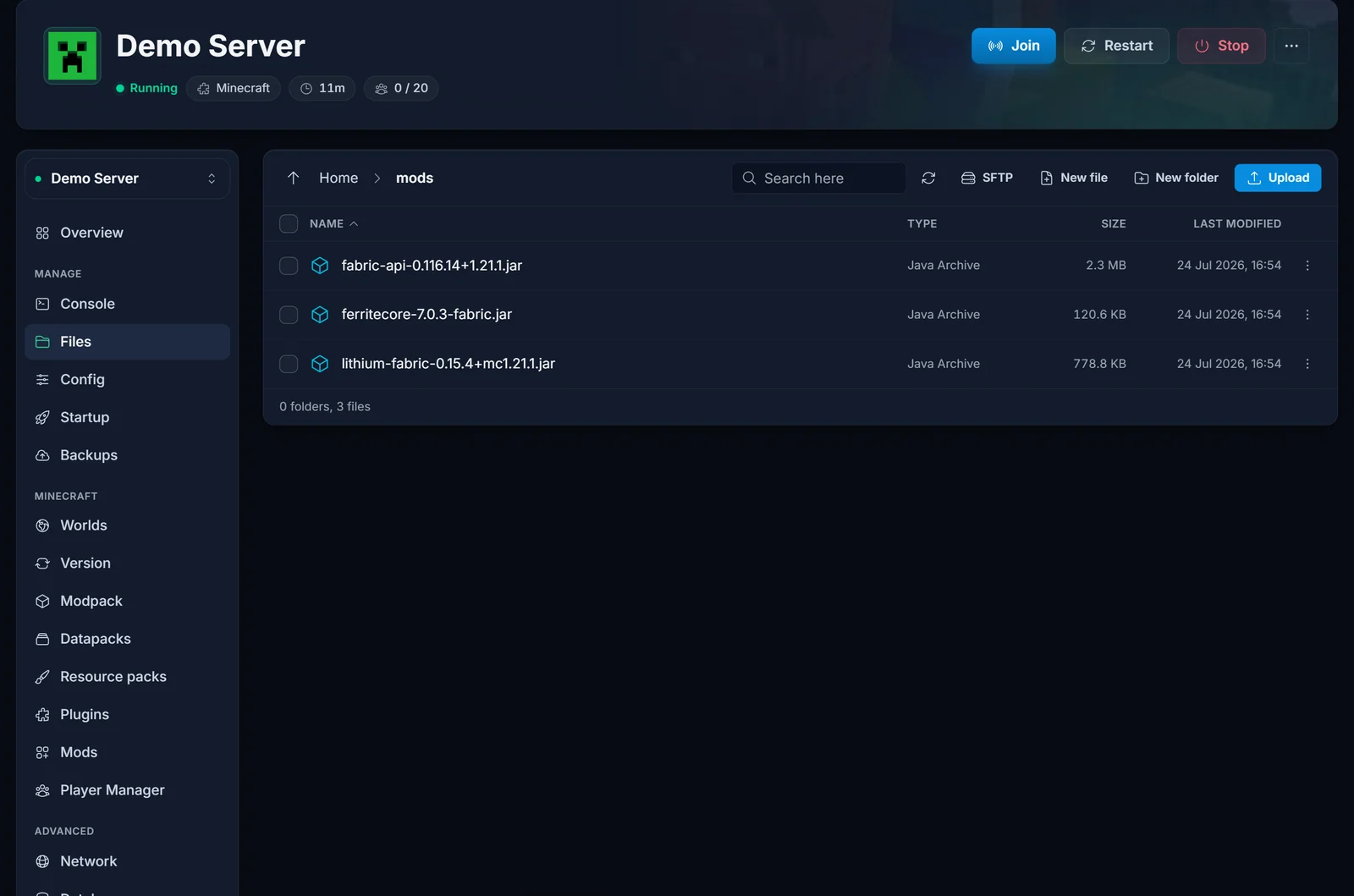This screenshot has width=1354, height=896.
Task: Click the 778.8 KB size cell
Action: (x=1099, y=364)
